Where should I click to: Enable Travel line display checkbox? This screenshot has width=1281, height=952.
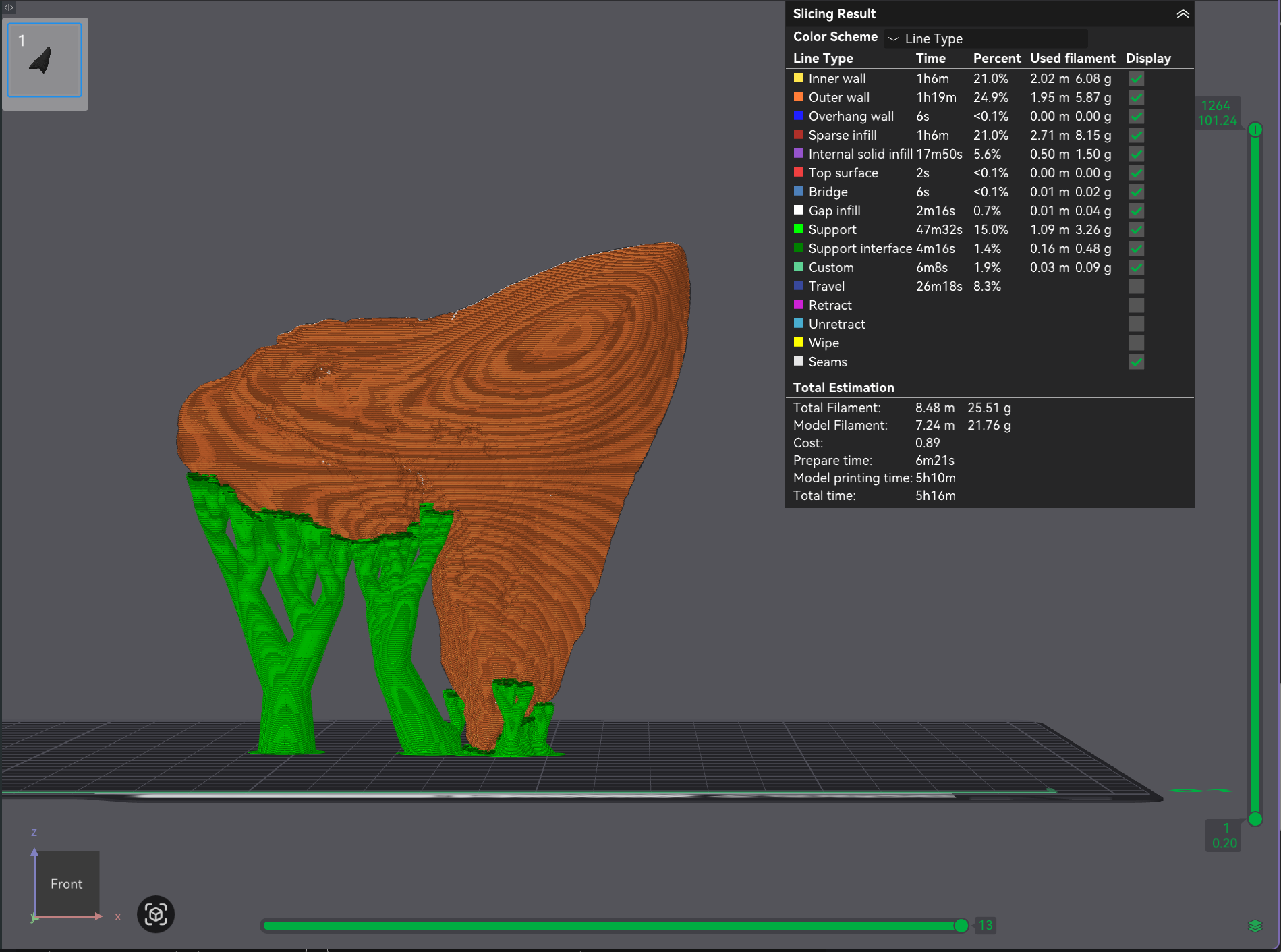(1136, 287)
